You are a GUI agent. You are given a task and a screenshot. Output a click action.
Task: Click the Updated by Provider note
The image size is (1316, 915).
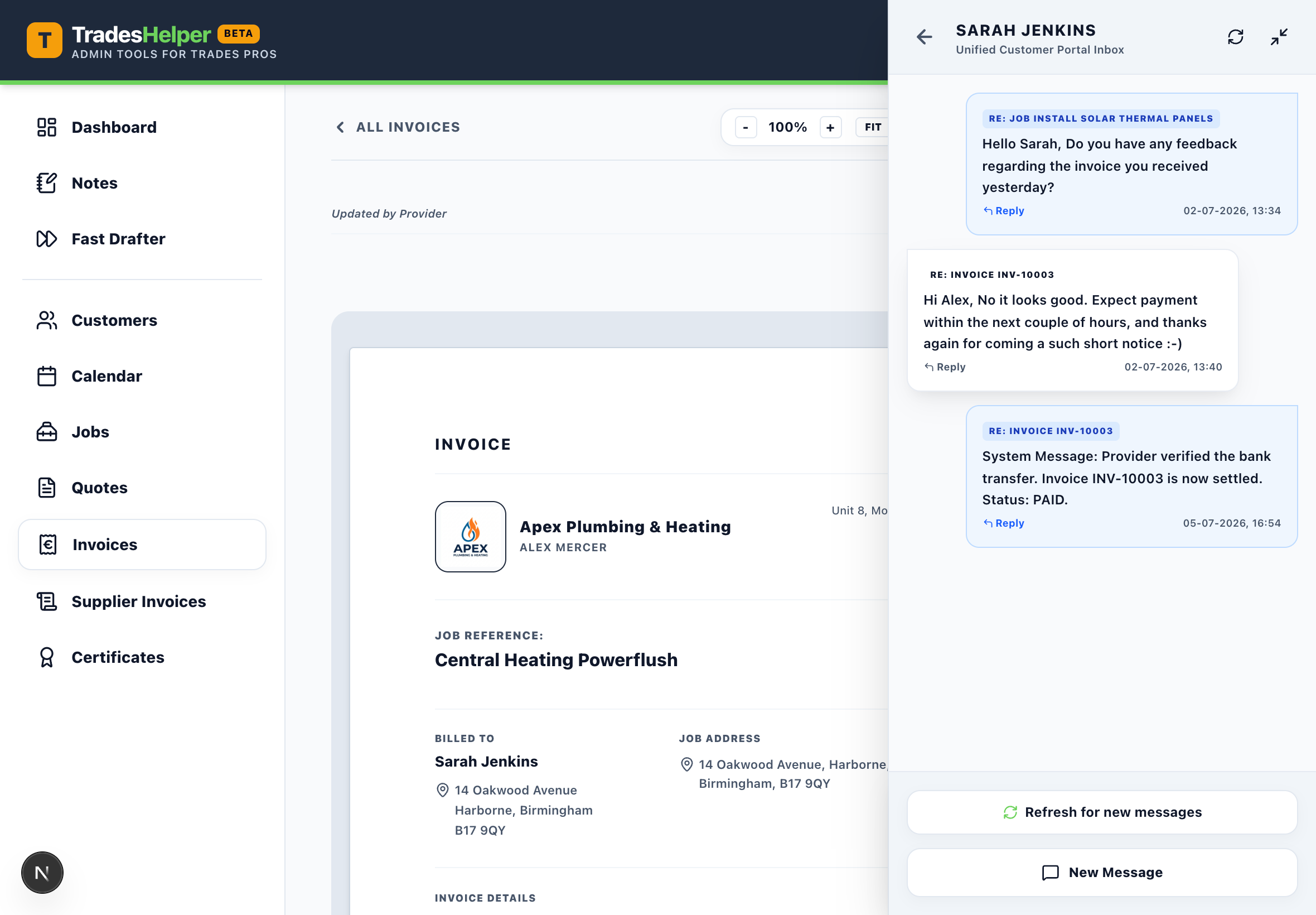(x=389, y=213)
